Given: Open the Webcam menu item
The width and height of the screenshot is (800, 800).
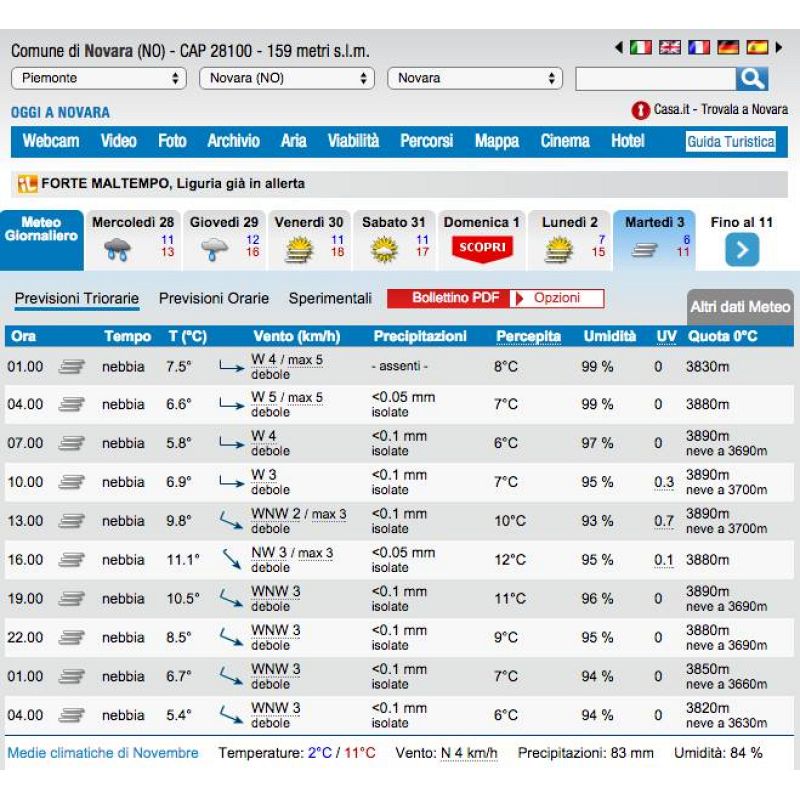Looking at the screenshot, I should 51,141.
